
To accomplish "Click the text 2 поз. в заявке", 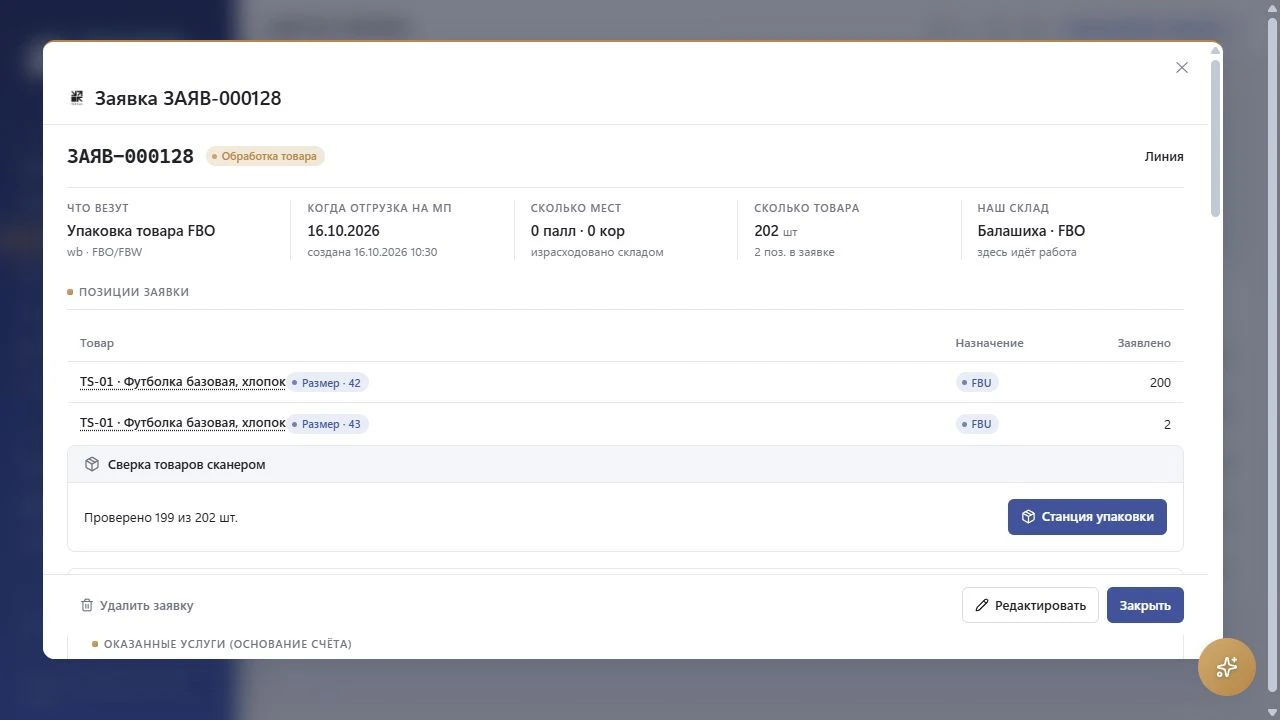I will click(x=794, y=252).
